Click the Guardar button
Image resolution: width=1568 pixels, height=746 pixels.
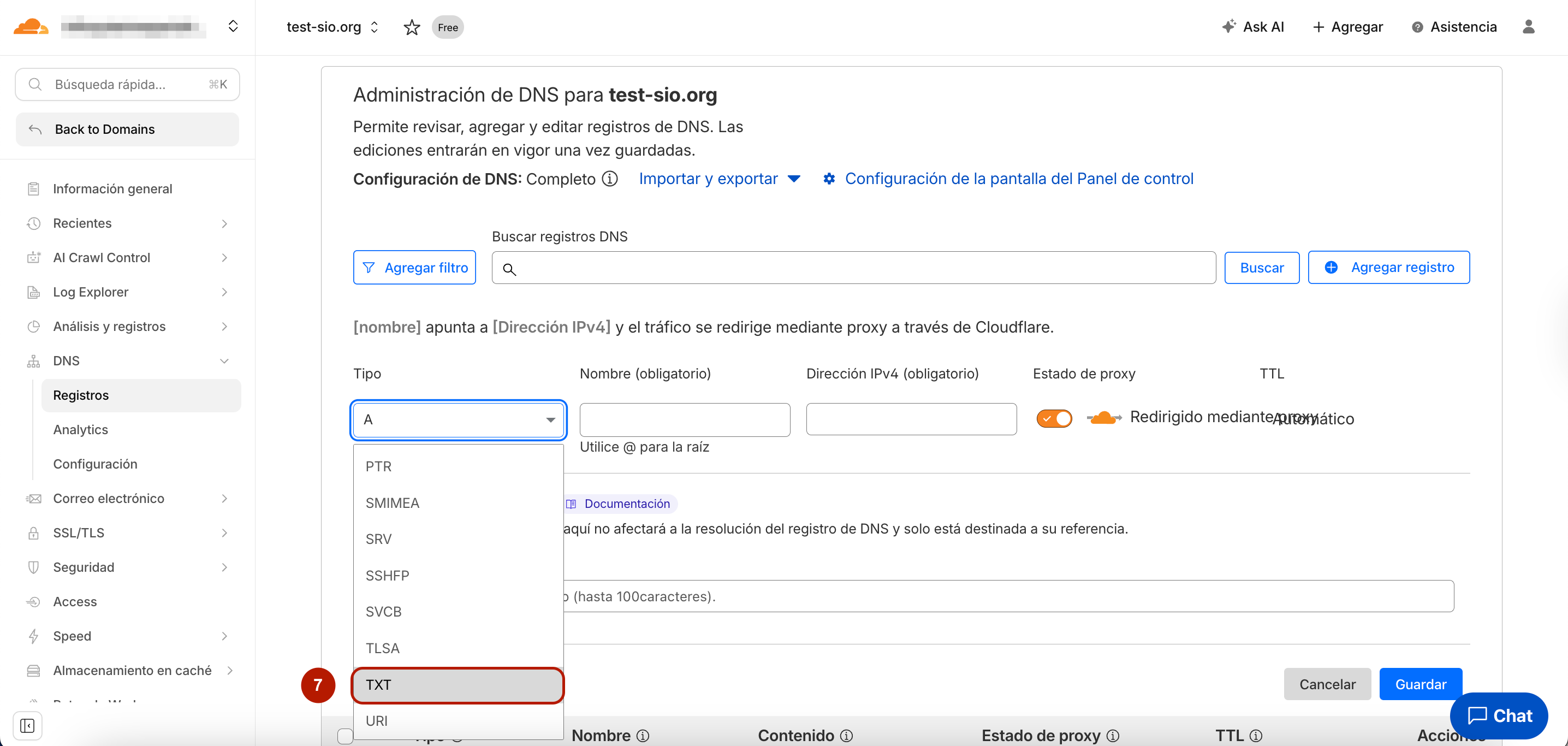(x=1419, y=684)
